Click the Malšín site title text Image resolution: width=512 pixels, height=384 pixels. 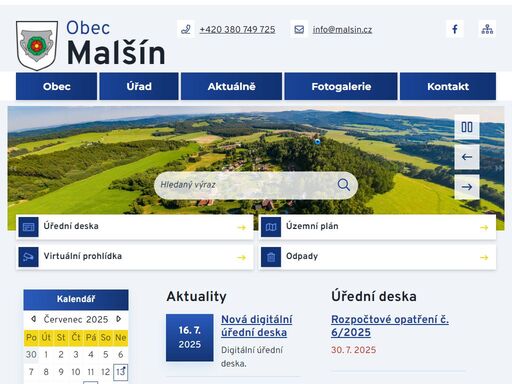point(116,53)
